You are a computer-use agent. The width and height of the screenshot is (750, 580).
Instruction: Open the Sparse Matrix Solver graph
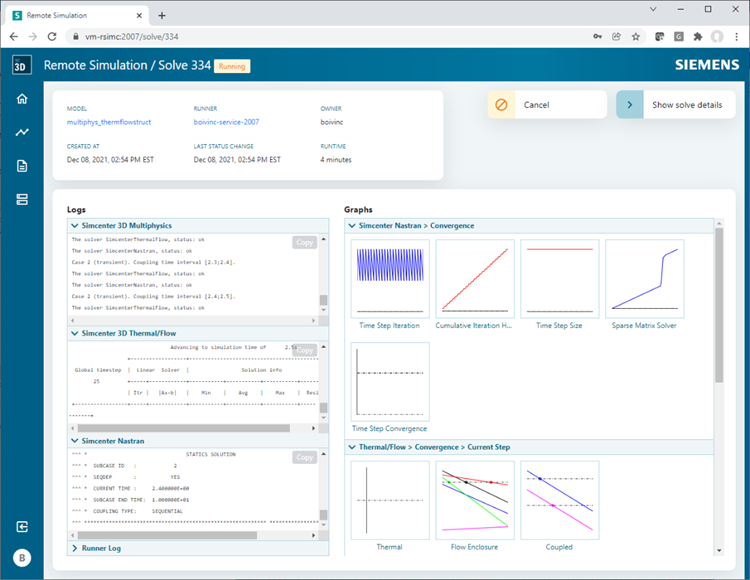pyautogui.click(x=645, y=279)
